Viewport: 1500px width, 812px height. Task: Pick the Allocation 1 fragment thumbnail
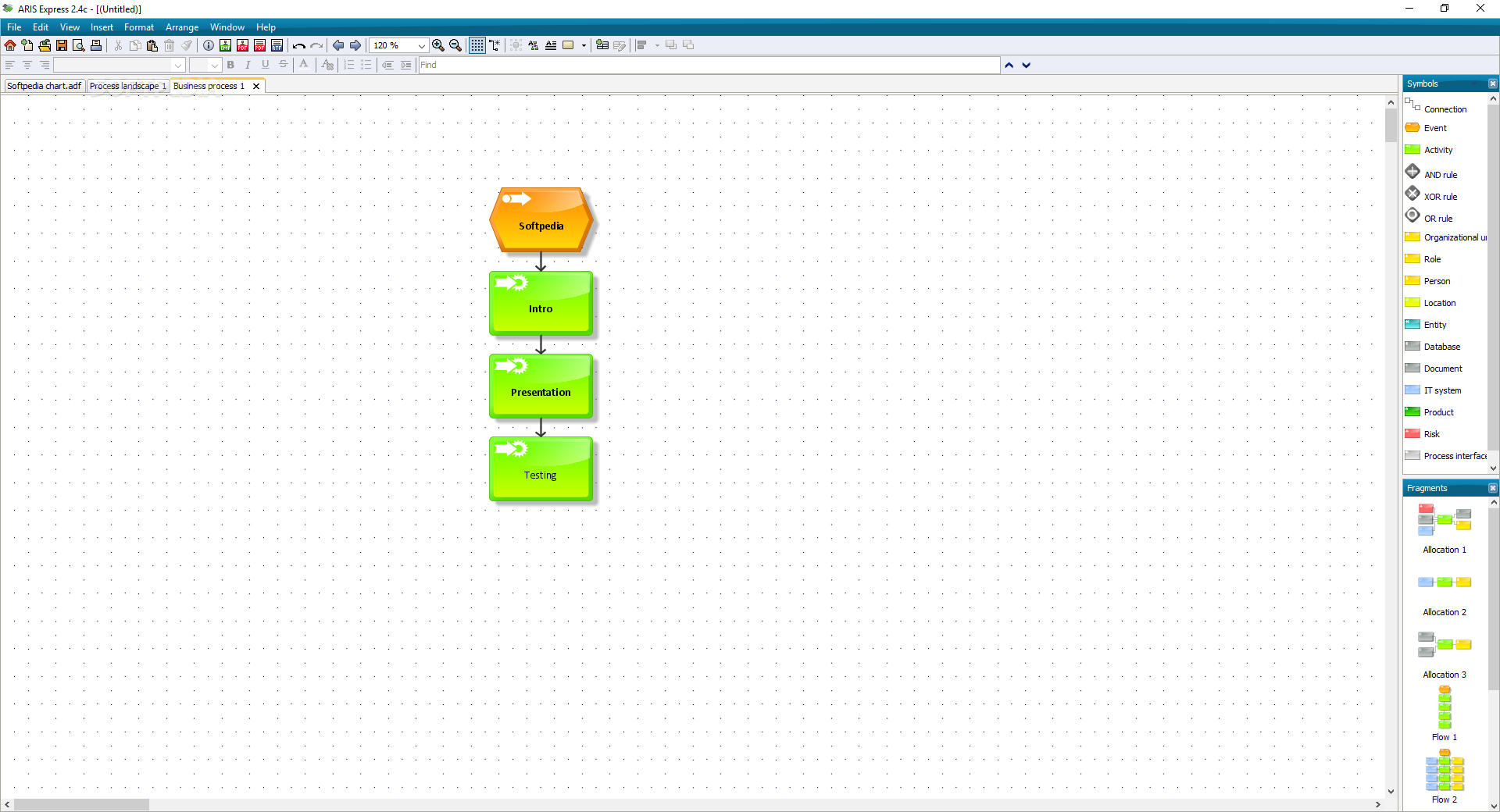pyautogui.click(x=1445, y=520)
